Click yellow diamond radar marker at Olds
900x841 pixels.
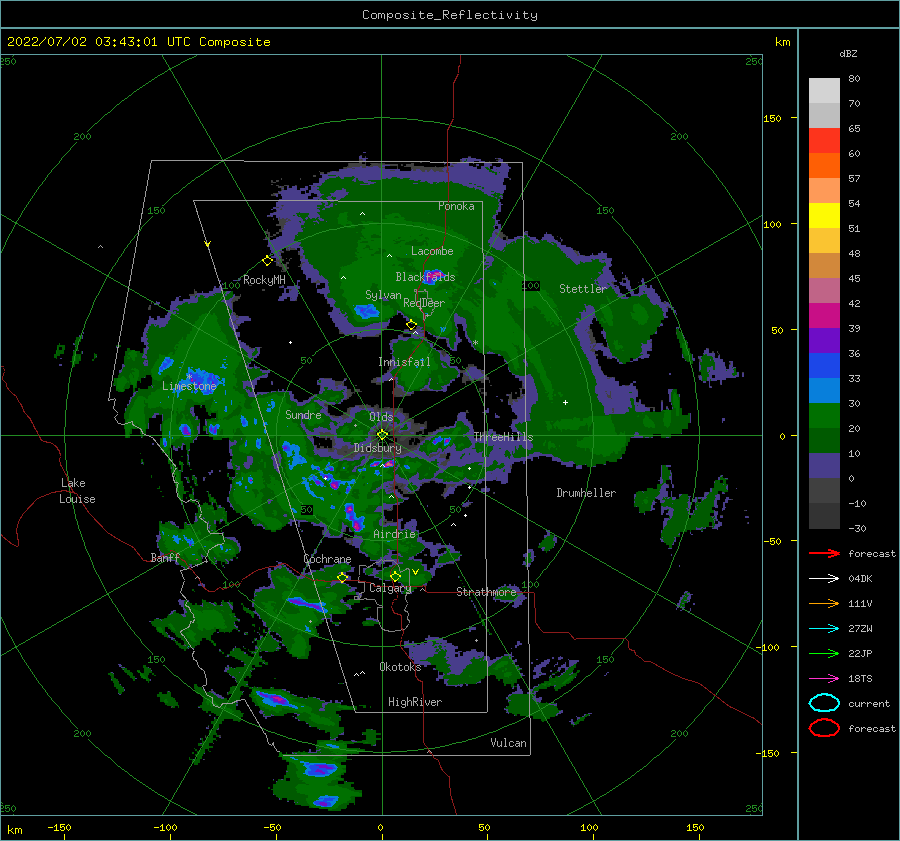382,435
